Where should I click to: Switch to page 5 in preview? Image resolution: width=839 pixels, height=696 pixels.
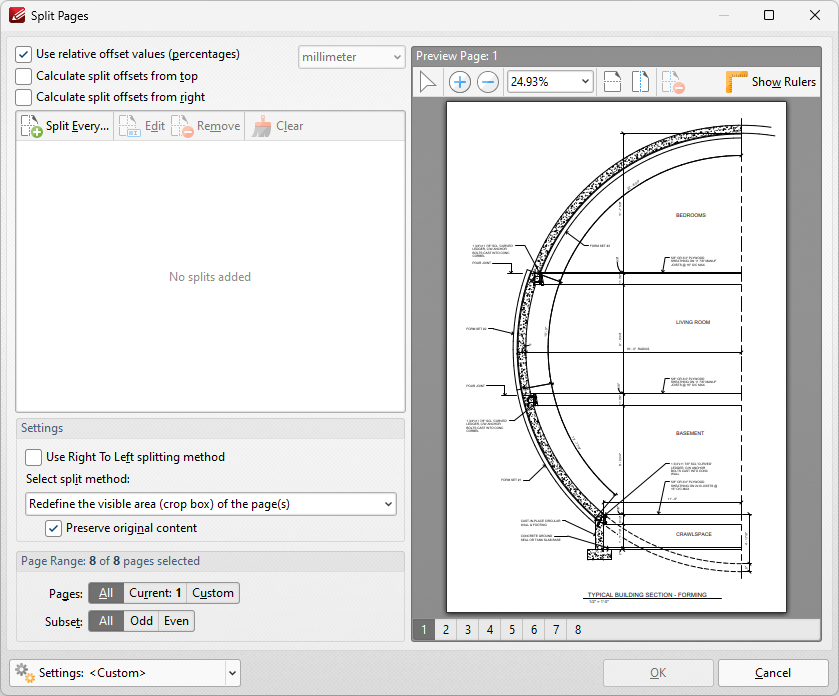[511, 629]
